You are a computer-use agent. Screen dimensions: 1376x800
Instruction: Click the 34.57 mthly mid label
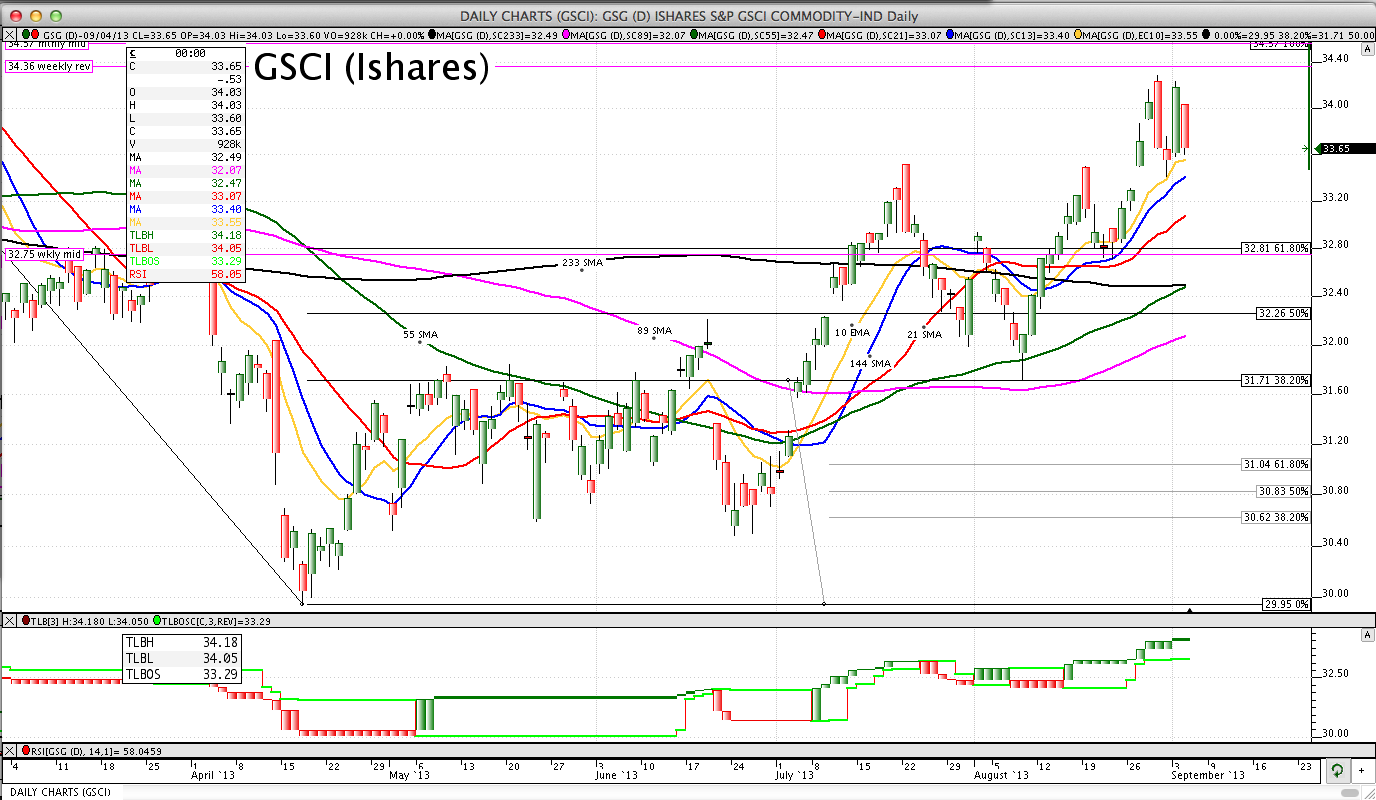pyautogui.click(x=46, y=44)
